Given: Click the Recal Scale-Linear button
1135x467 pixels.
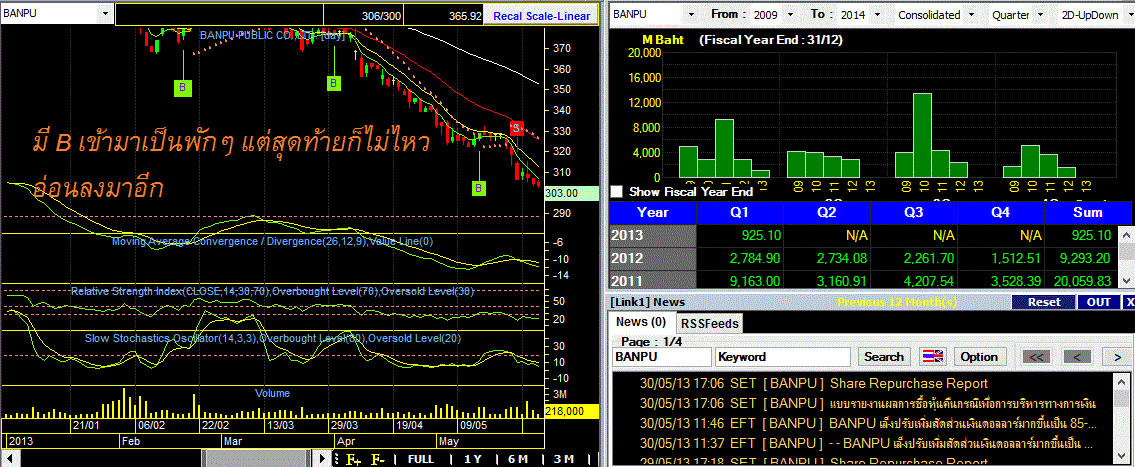Looking at the screenshot, I should [x=541, y=15].
